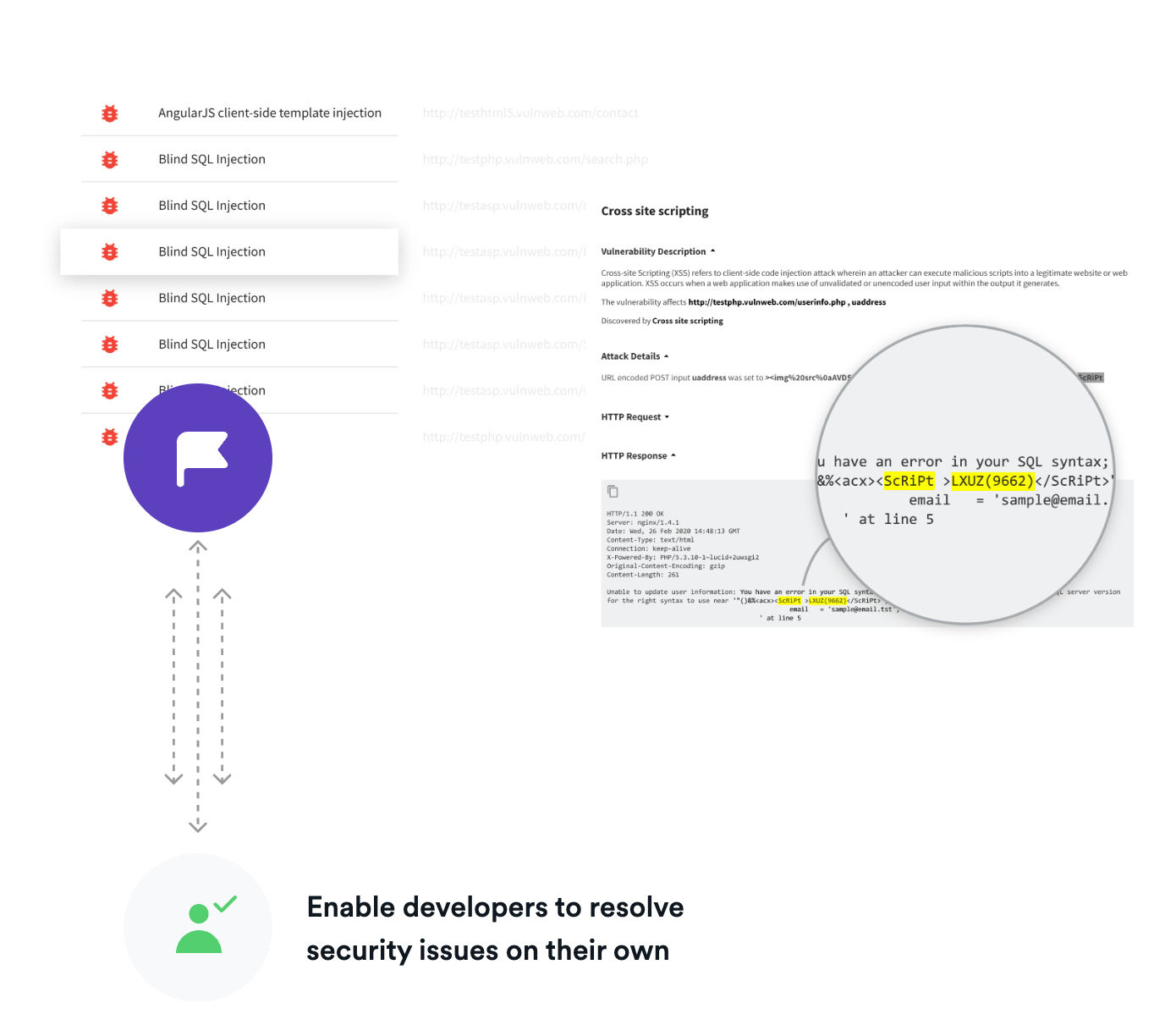Screen dimensions: 1176x1036
Task: Copy HTTP response with clipboard icon
Action: point(613,492)
